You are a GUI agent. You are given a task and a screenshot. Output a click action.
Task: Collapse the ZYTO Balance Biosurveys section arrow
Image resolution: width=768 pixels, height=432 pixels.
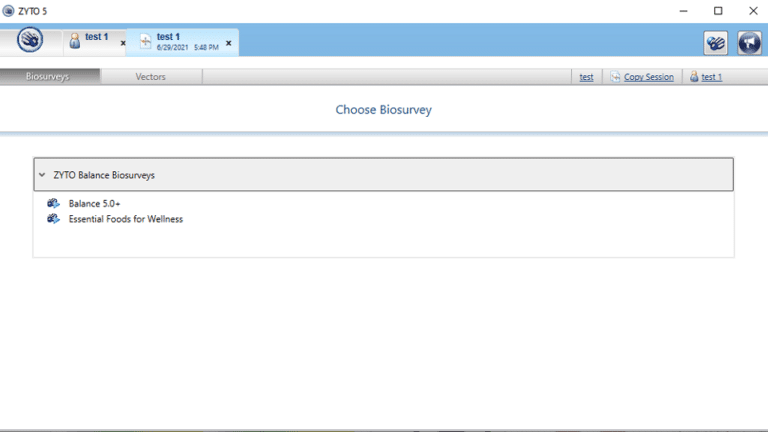point(42,175)
